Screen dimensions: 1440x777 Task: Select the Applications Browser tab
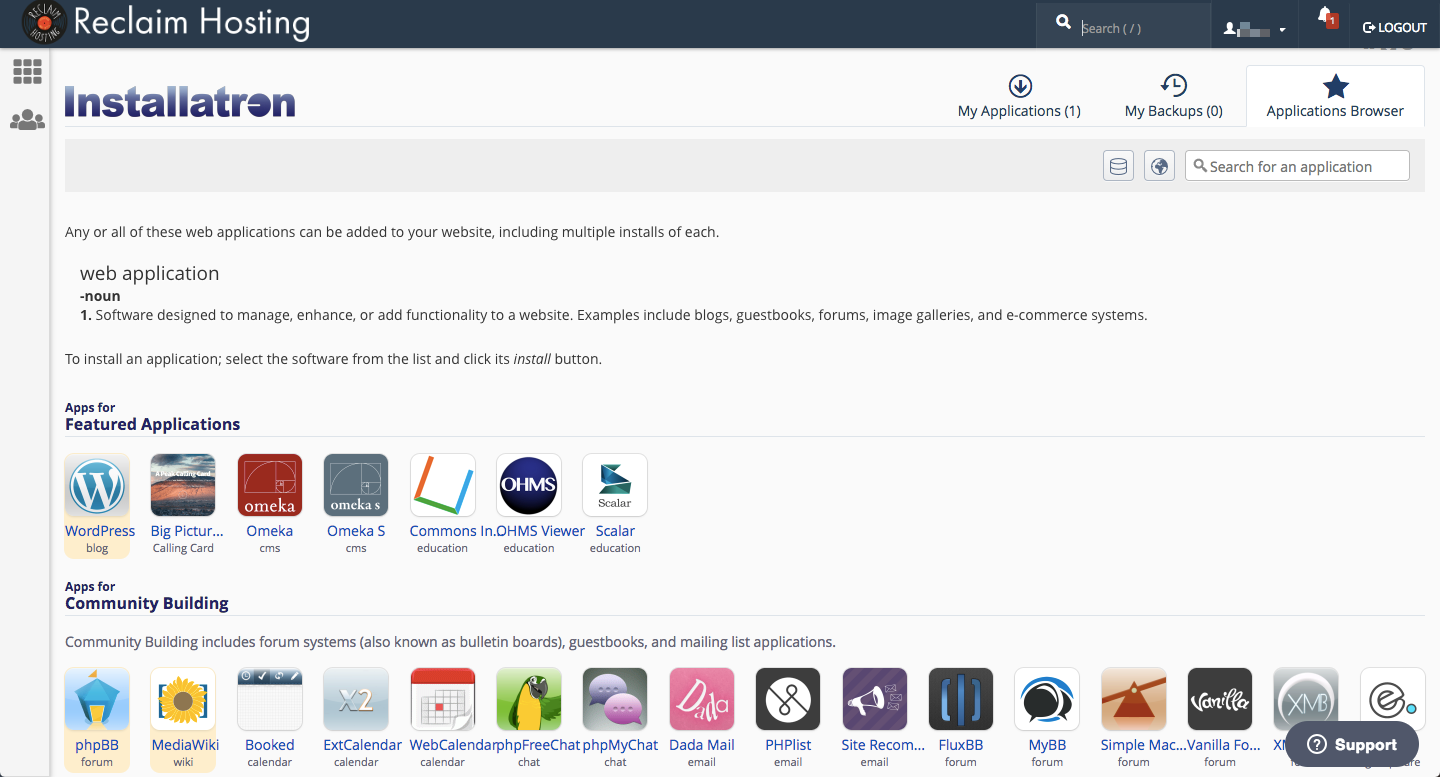(x=1335, y=97)
